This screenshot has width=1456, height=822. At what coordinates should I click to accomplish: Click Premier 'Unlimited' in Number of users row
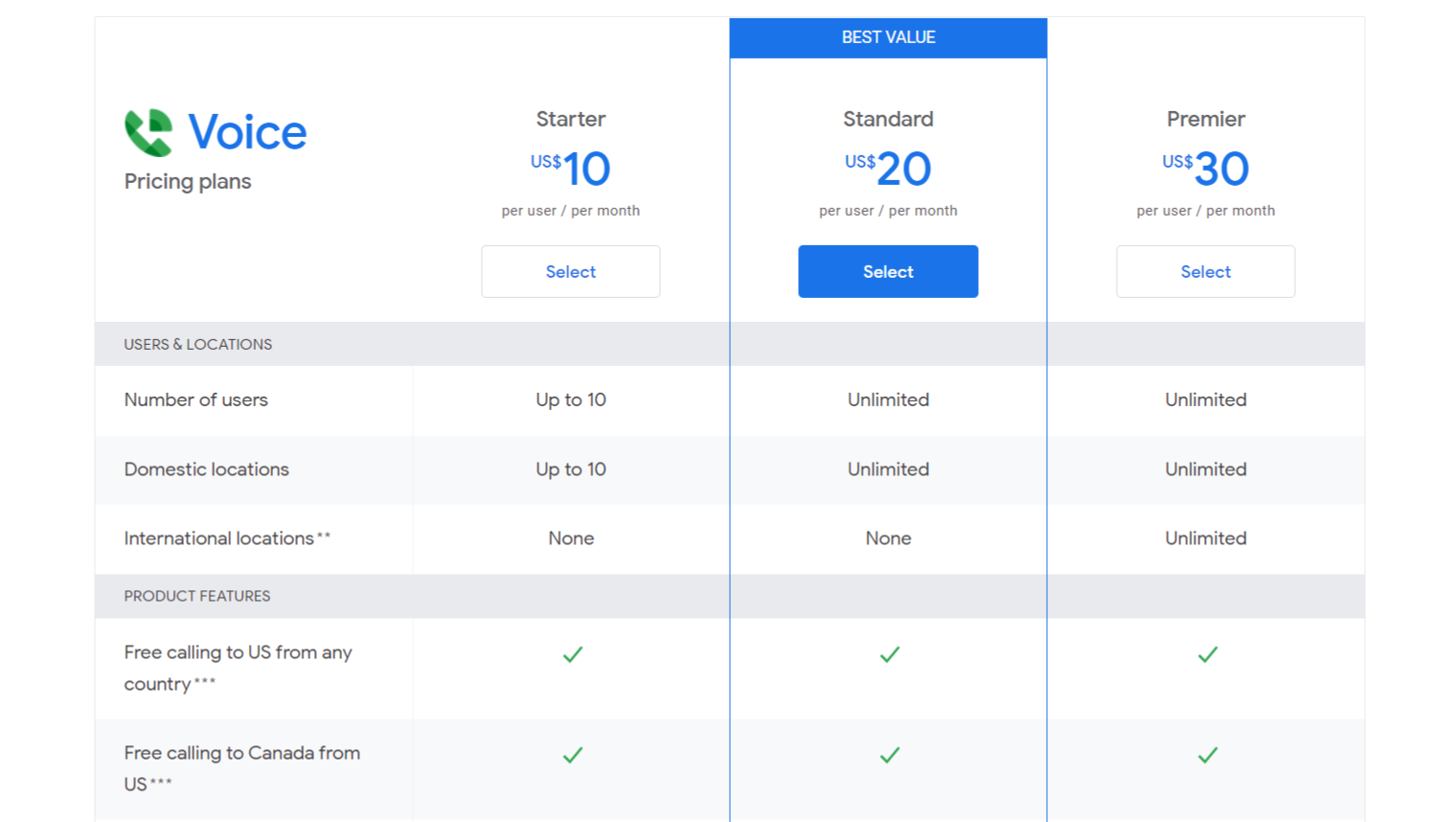[x=1205, y=400]
